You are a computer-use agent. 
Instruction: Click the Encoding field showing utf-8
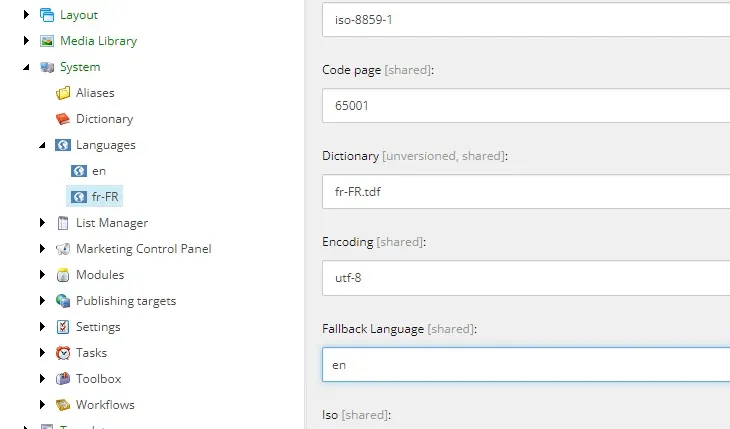(526, 278)
